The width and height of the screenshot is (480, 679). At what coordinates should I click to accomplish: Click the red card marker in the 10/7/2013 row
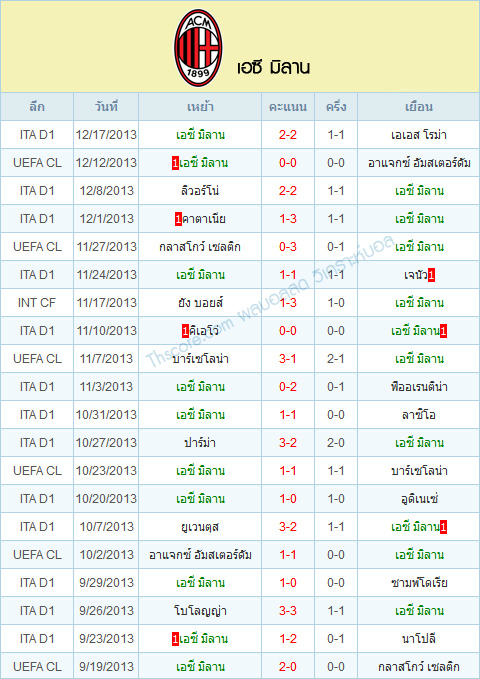(x=444, y=527)
